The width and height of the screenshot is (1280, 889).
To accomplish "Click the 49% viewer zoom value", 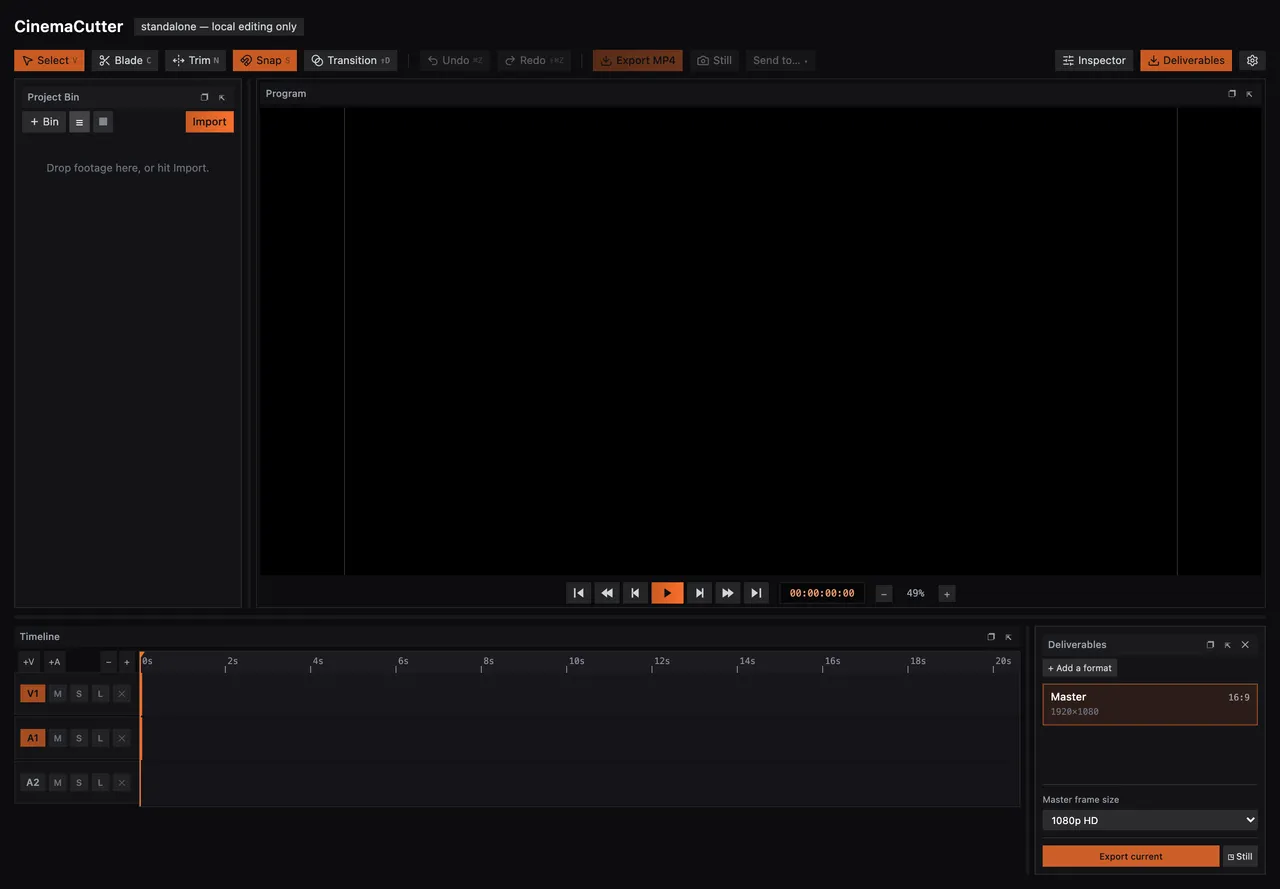I will coord(916,593).
